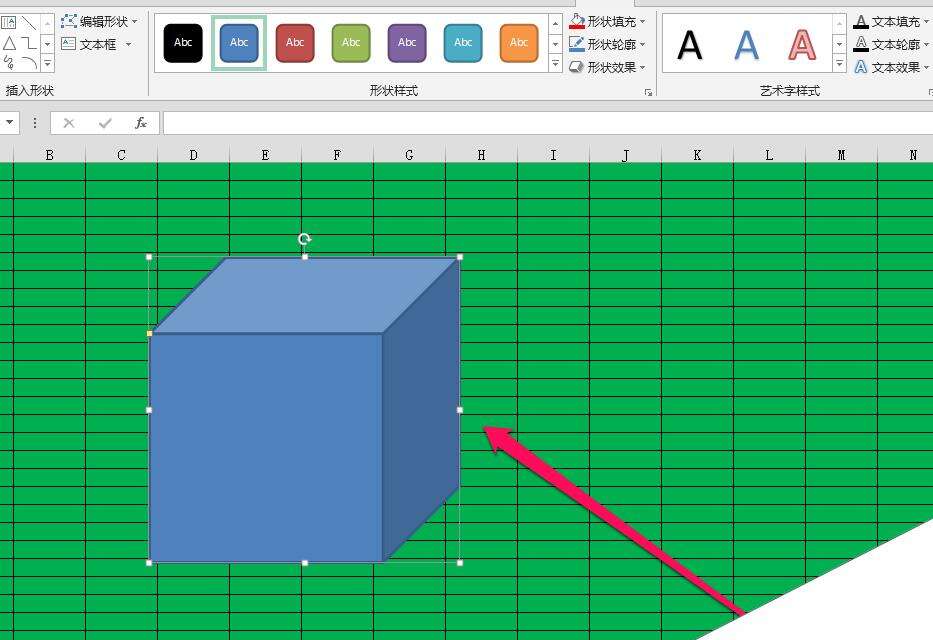This screenshot has width=933, height=640.
Task: Select the blue WordArt A style
Action: tap(746, 45)
